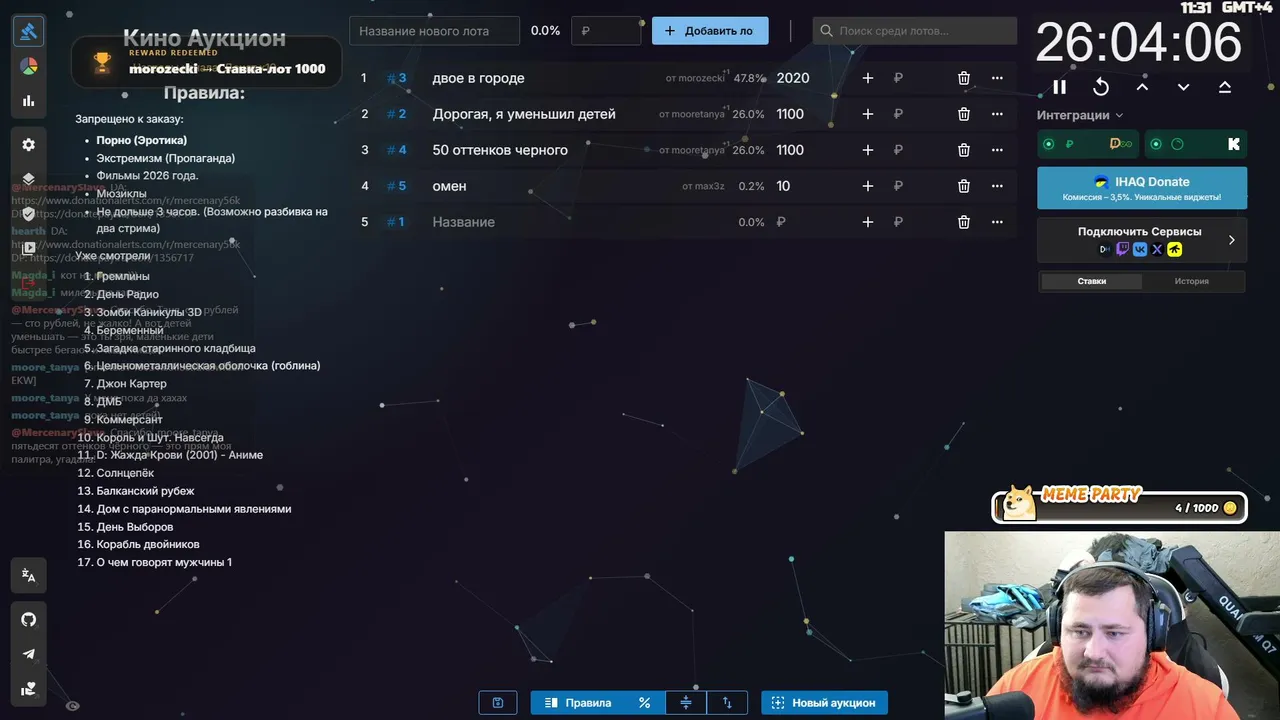Open more options for 'Дорогая, я уменьшил детей'
This screenshot has width=1280, height=720.
(997, 114)
